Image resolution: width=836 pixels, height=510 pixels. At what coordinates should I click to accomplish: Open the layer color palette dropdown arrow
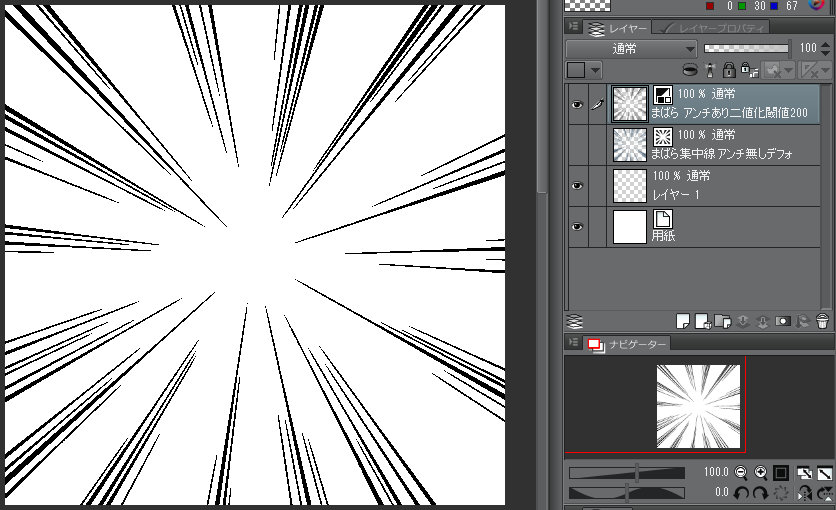click(x=595, y=70)
